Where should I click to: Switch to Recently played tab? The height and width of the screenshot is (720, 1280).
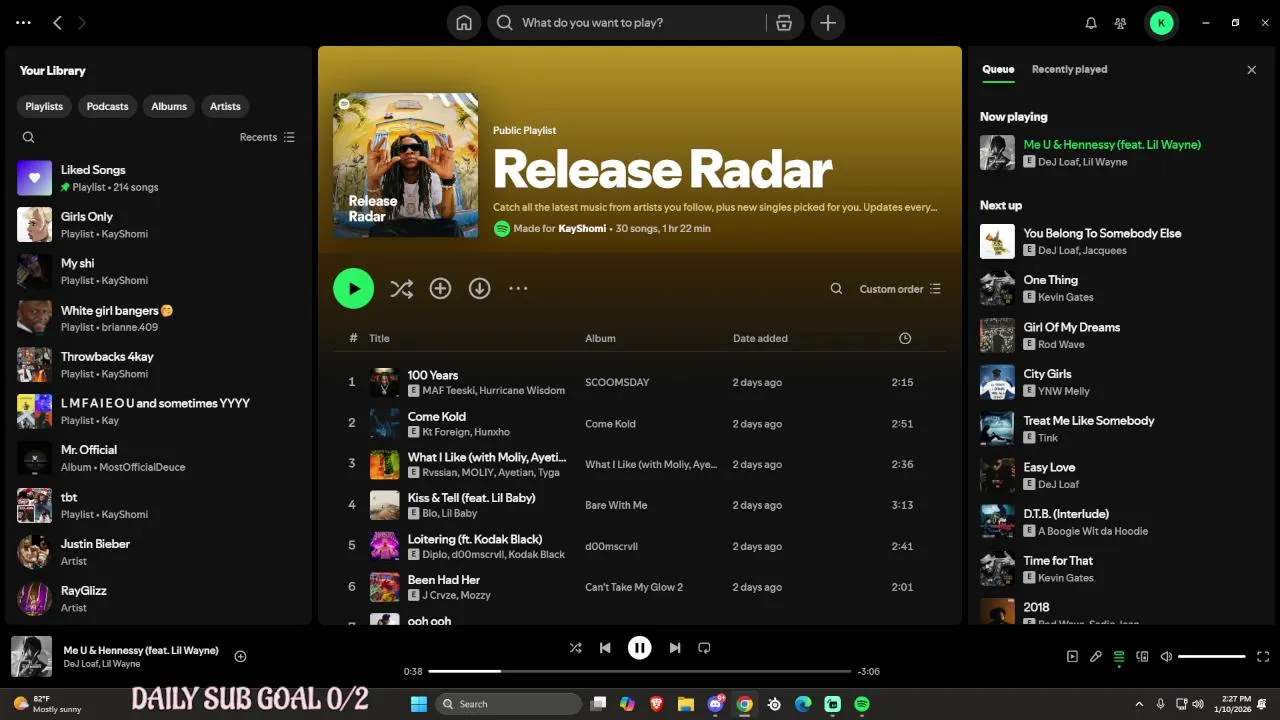(1069, 69)
